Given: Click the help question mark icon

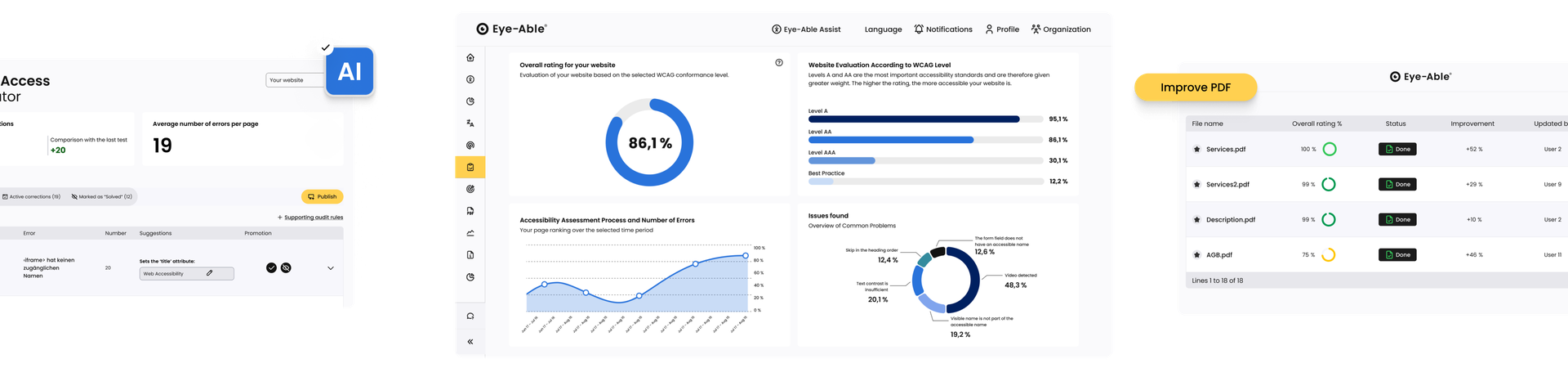Looking at the screenshot, I should [x=779, y=63].
